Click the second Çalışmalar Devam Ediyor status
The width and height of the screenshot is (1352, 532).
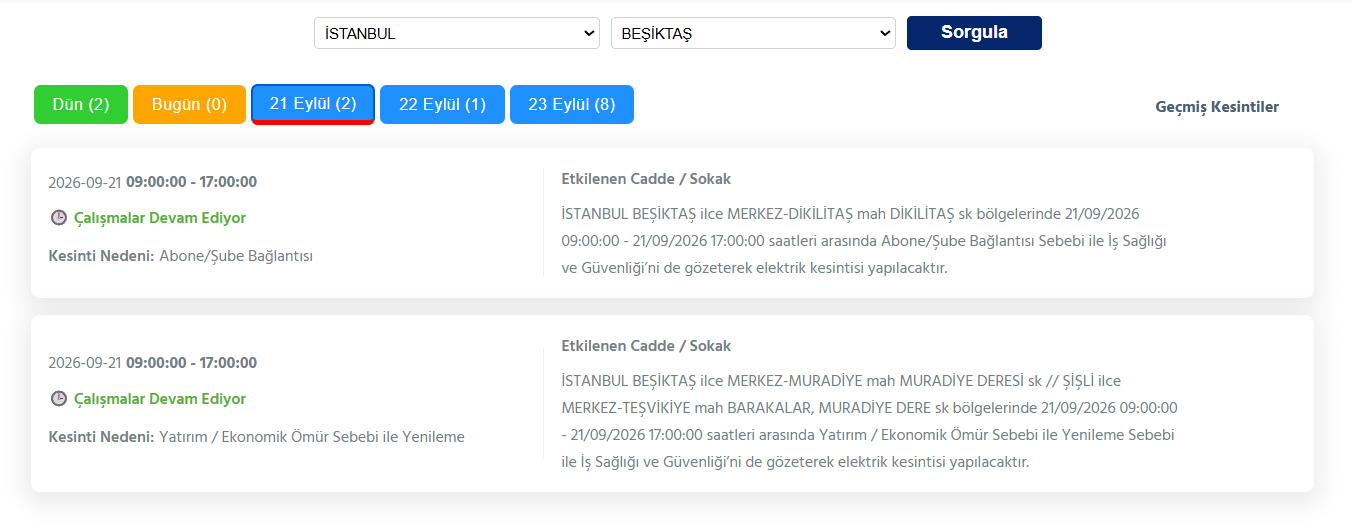[x=160, y=399]
